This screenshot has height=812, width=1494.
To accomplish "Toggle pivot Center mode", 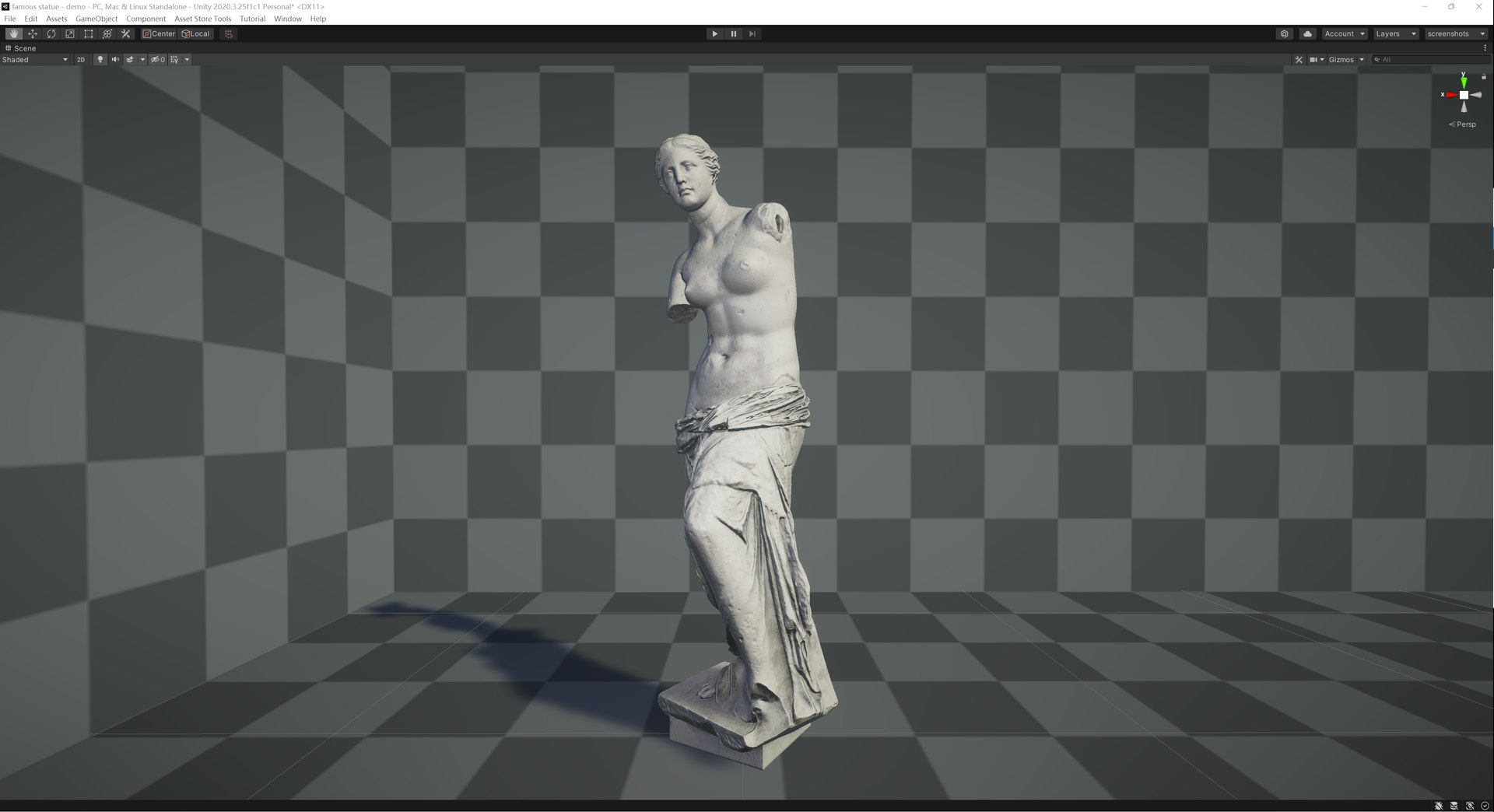I will point(159,33).
